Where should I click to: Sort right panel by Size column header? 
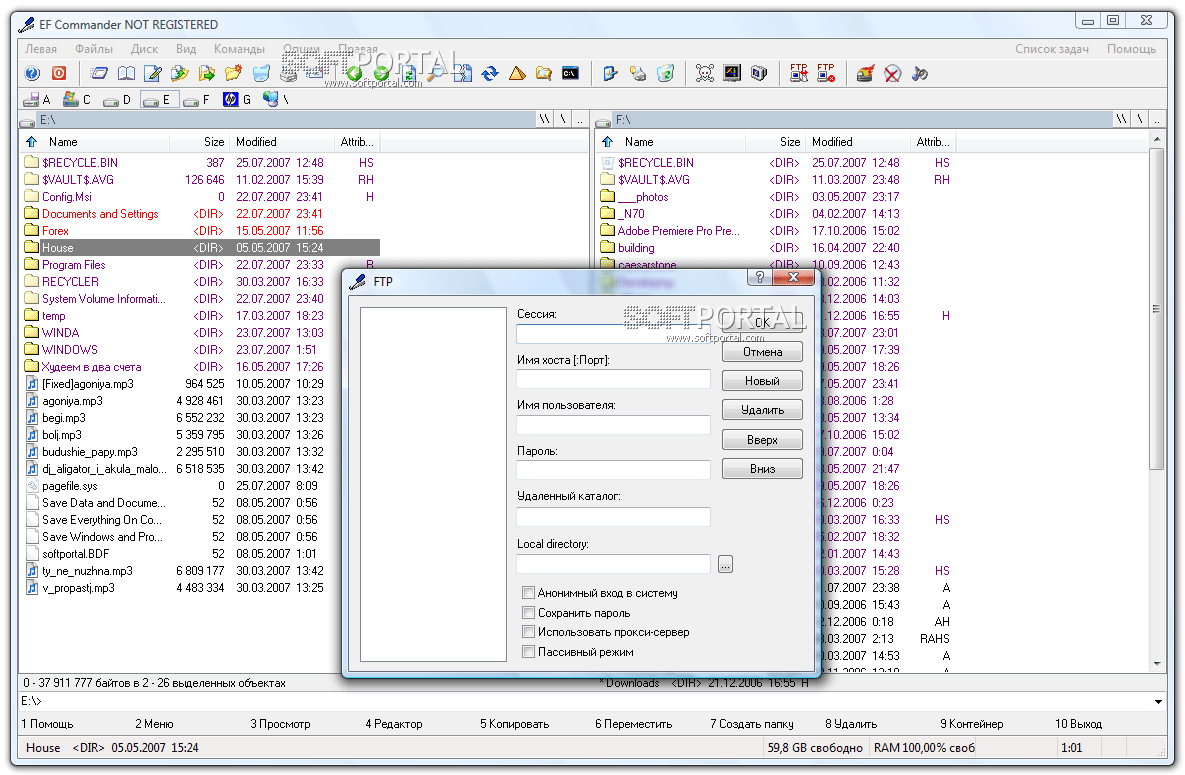point(775,141)
